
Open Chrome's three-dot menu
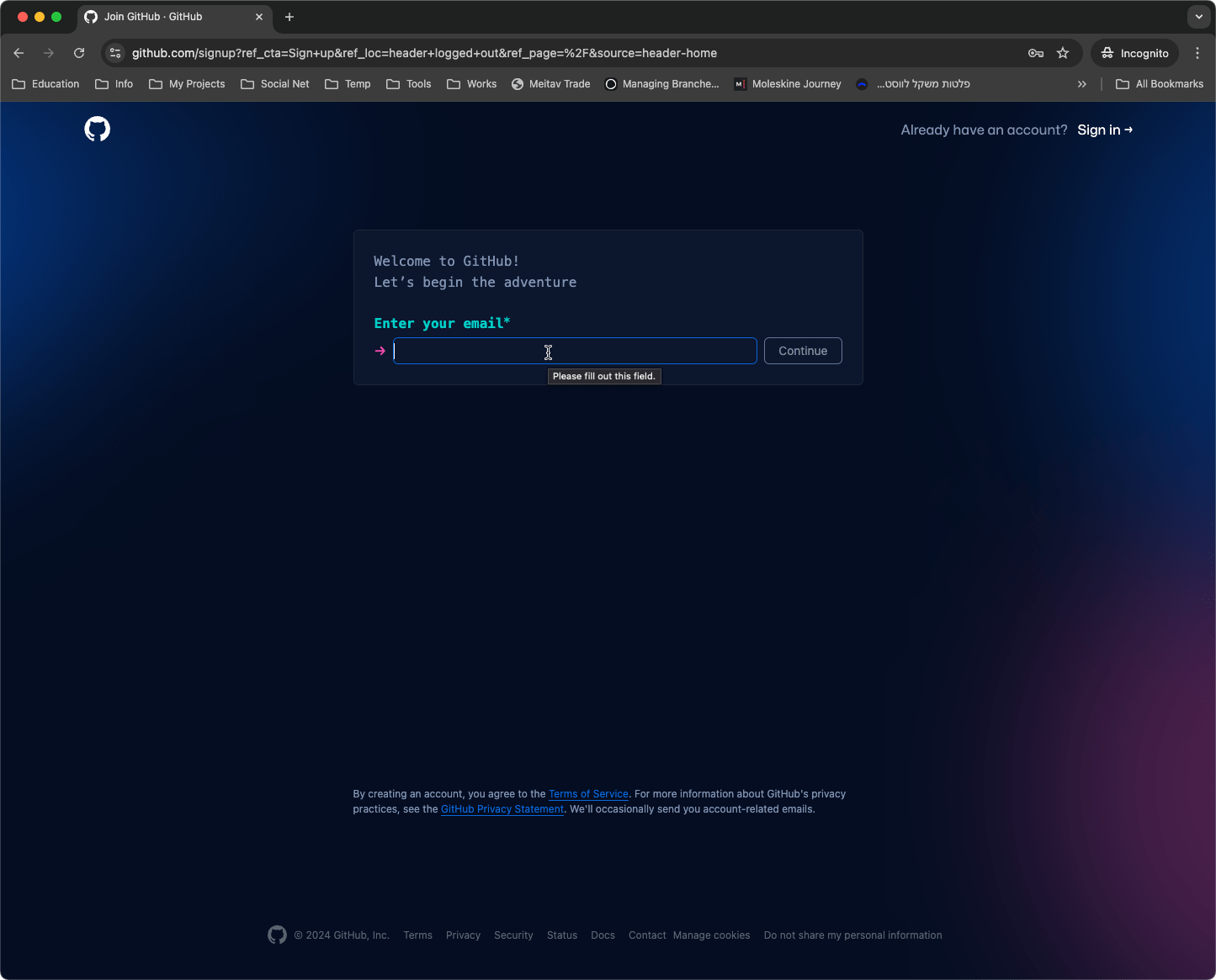tap(1197, 53)
